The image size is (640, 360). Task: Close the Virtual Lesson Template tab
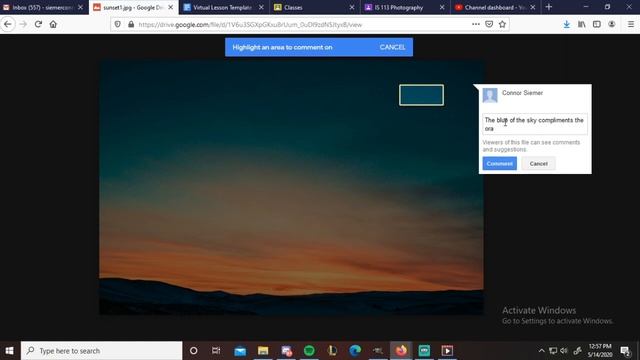click(x=261, y=7)
